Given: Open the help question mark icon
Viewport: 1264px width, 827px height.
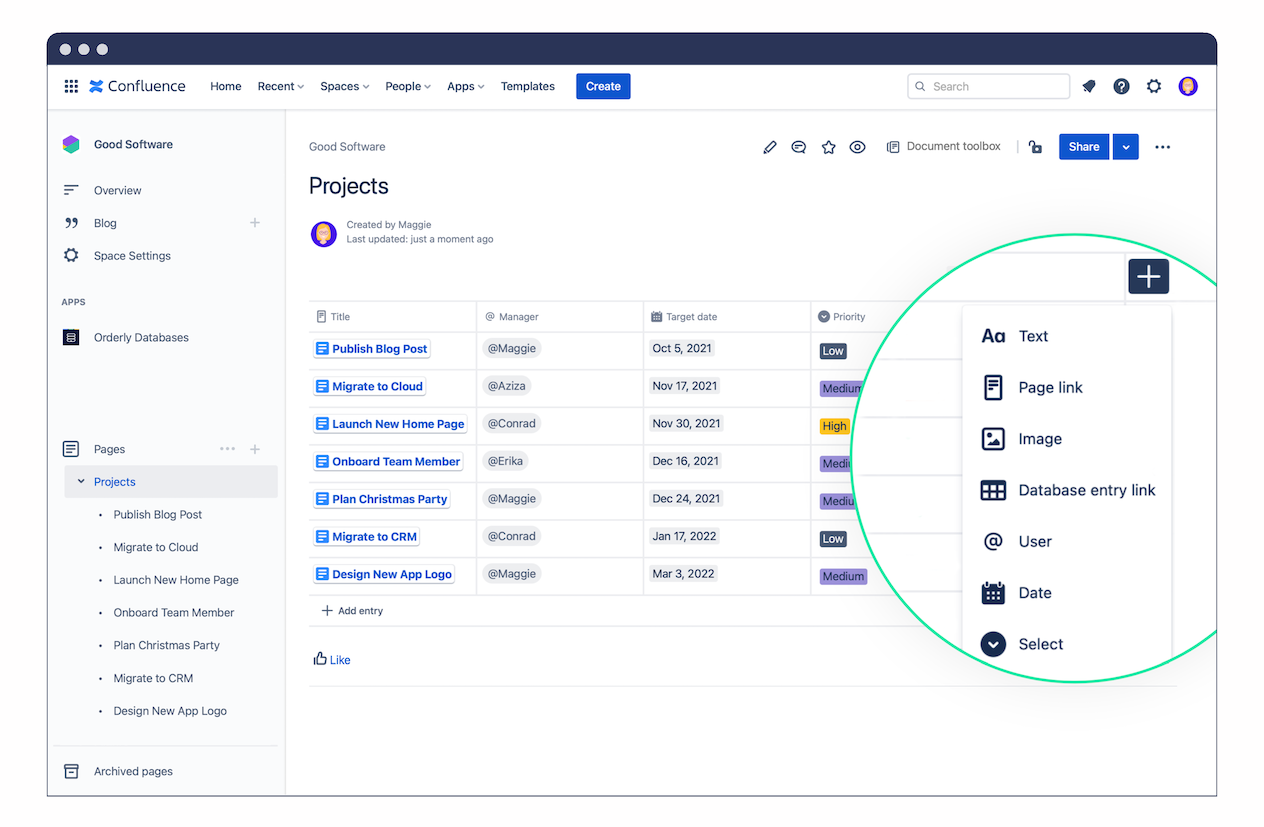Looking at the screenshot, I should click(1122, 86).
